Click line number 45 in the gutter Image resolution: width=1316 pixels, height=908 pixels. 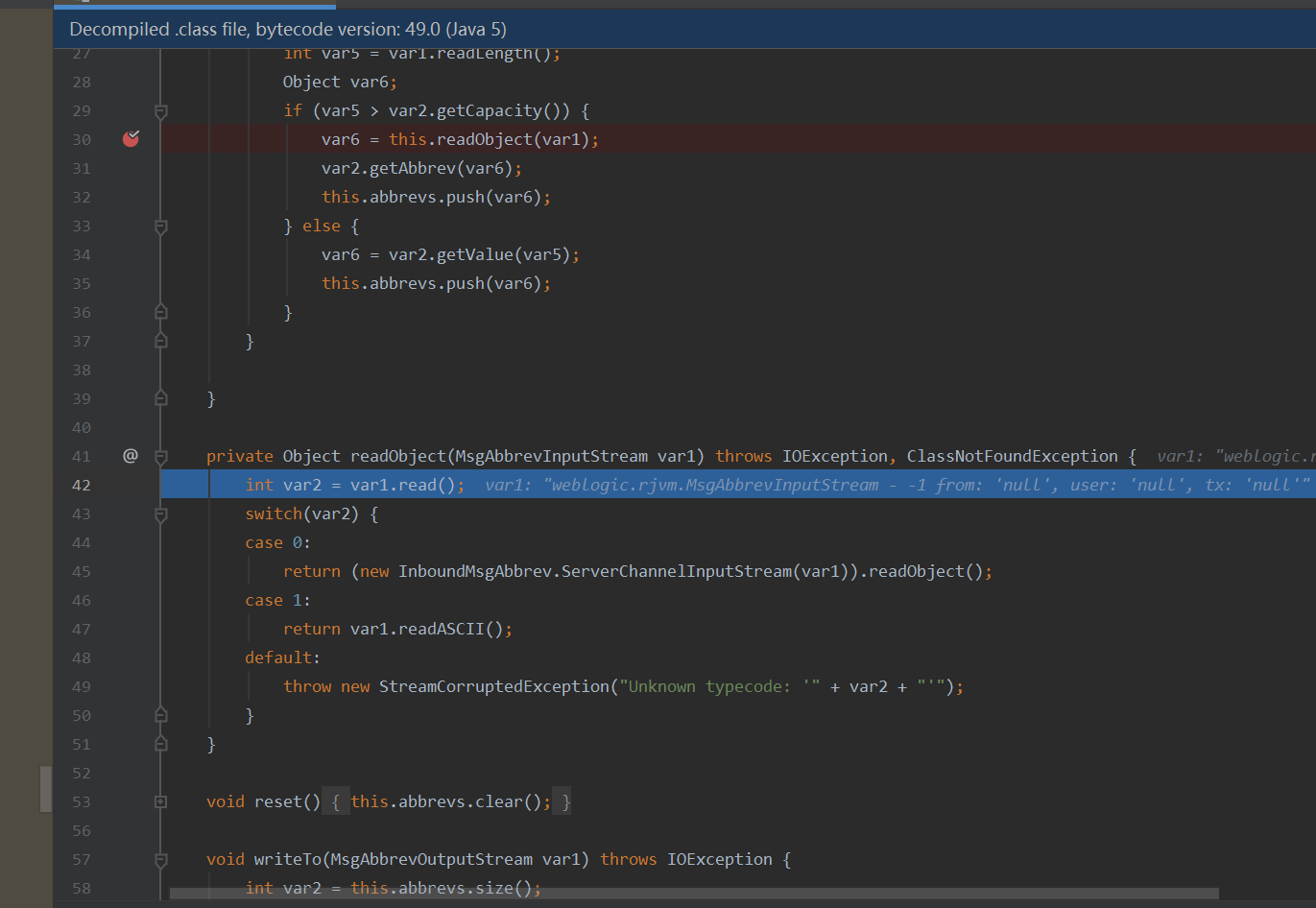pyautogui.click(x=82, y=572)
